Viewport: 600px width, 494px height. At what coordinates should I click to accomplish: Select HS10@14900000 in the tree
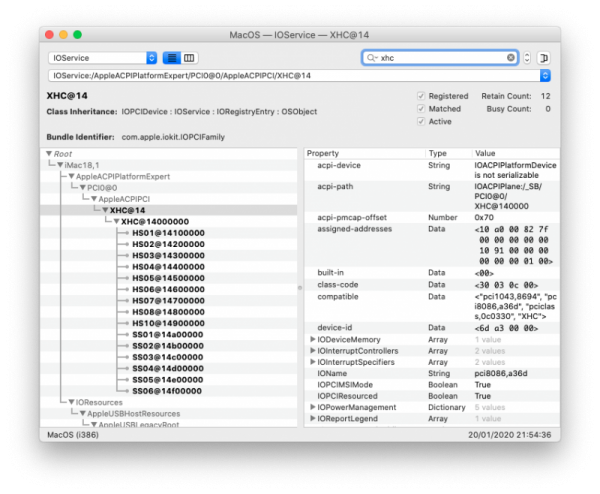click(x=168, y=323)
